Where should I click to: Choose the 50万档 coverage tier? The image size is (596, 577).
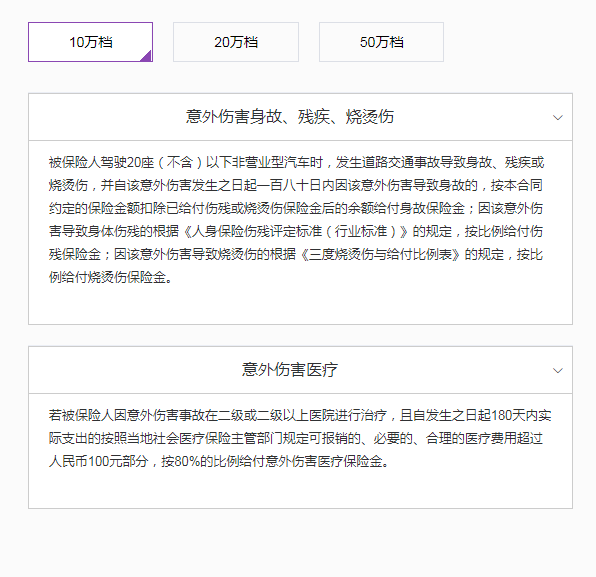381,42
